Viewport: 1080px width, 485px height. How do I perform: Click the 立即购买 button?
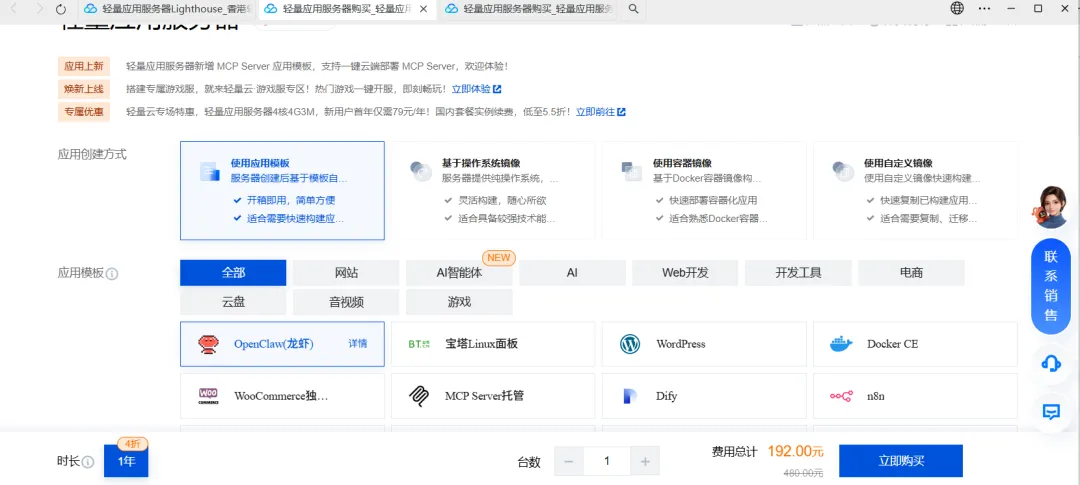[901, 461]
